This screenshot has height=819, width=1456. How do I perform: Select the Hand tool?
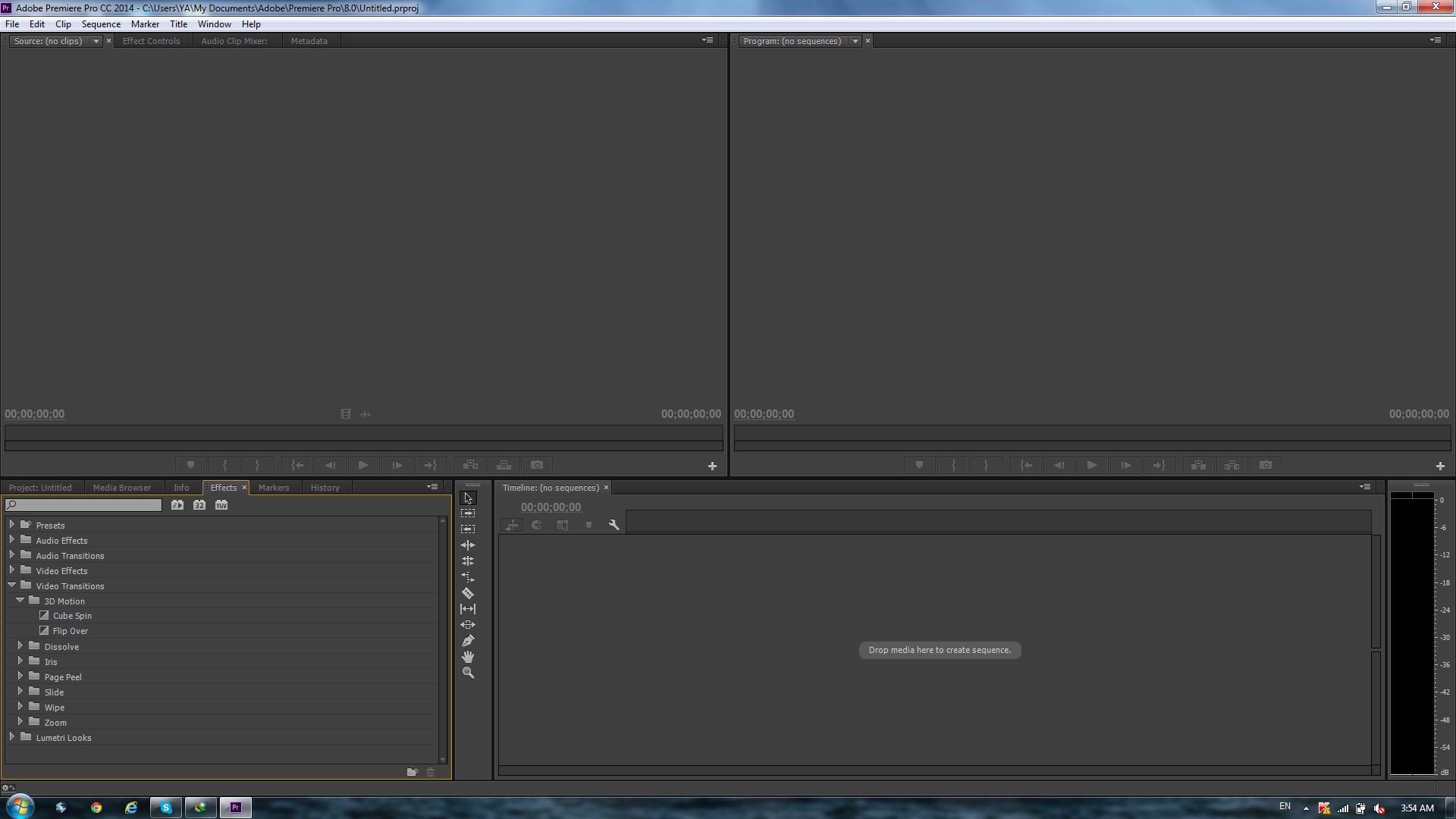click(468, 657)
